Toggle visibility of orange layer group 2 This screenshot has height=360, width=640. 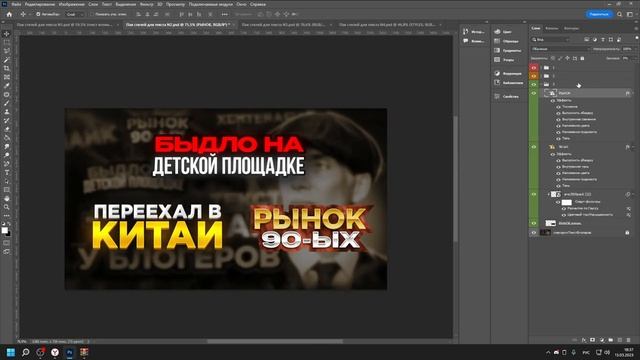(533, 76)
